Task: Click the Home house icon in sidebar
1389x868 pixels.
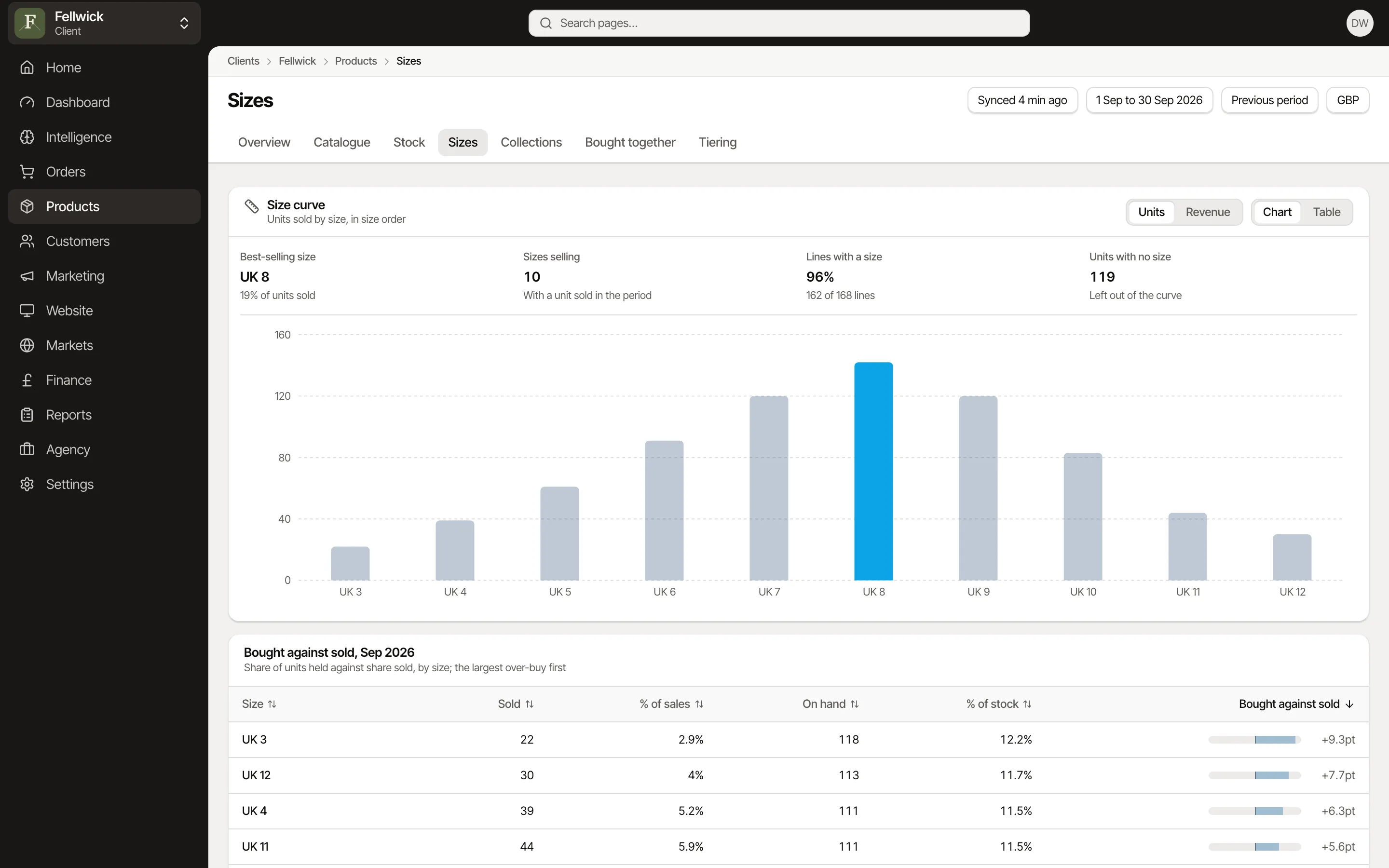Action: pos(27,68)
